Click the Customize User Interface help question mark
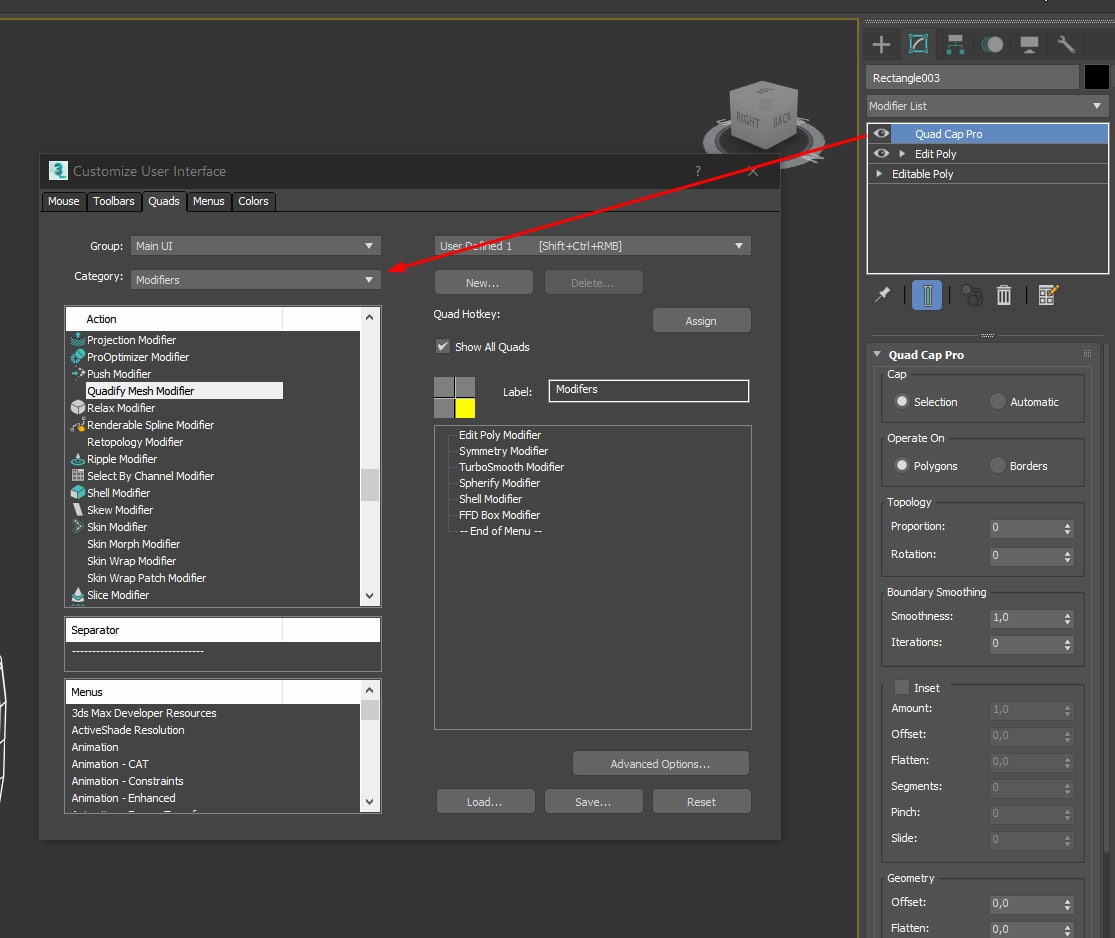 pos(698,171)
